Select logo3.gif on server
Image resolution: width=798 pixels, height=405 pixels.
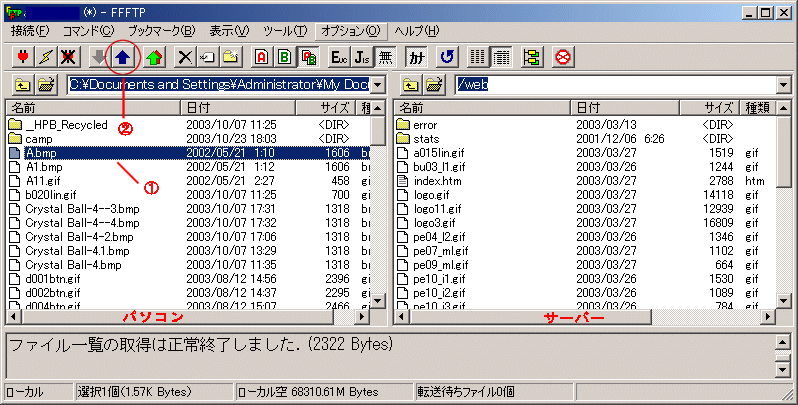pyautogui.click(x=434, y=223)
